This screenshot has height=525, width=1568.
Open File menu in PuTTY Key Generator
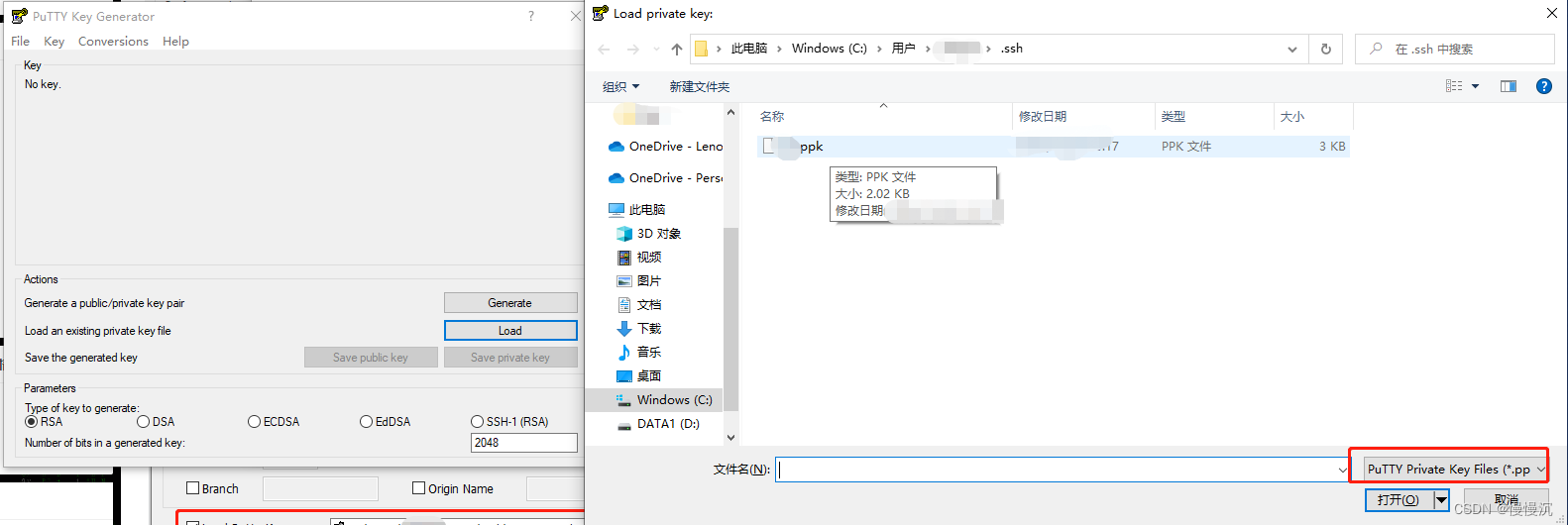point(20,42)
